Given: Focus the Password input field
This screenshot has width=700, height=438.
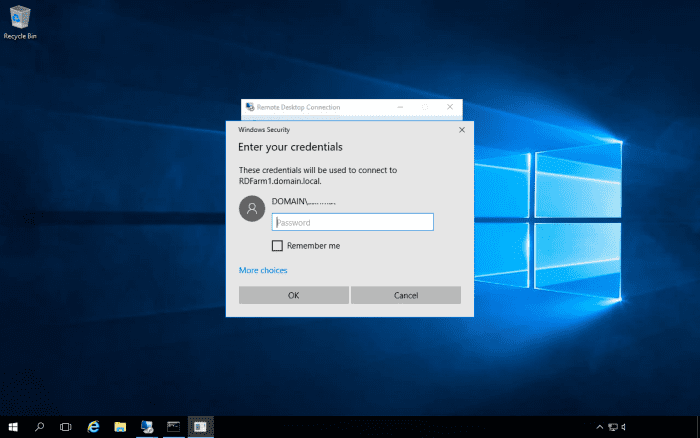Looking at the screenshot, I should coord(353,222).
